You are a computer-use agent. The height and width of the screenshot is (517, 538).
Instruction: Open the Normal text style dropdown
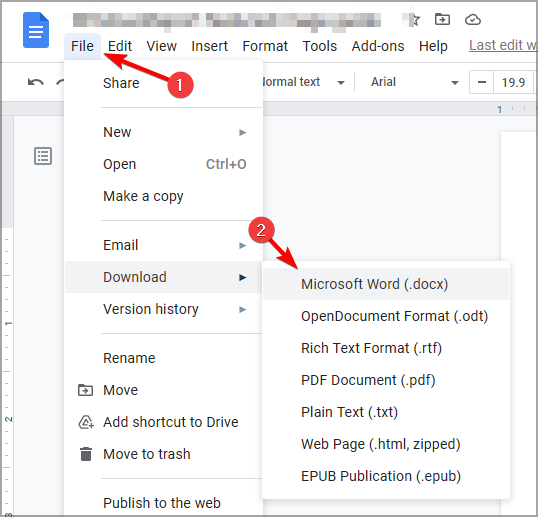coord(304,82)
